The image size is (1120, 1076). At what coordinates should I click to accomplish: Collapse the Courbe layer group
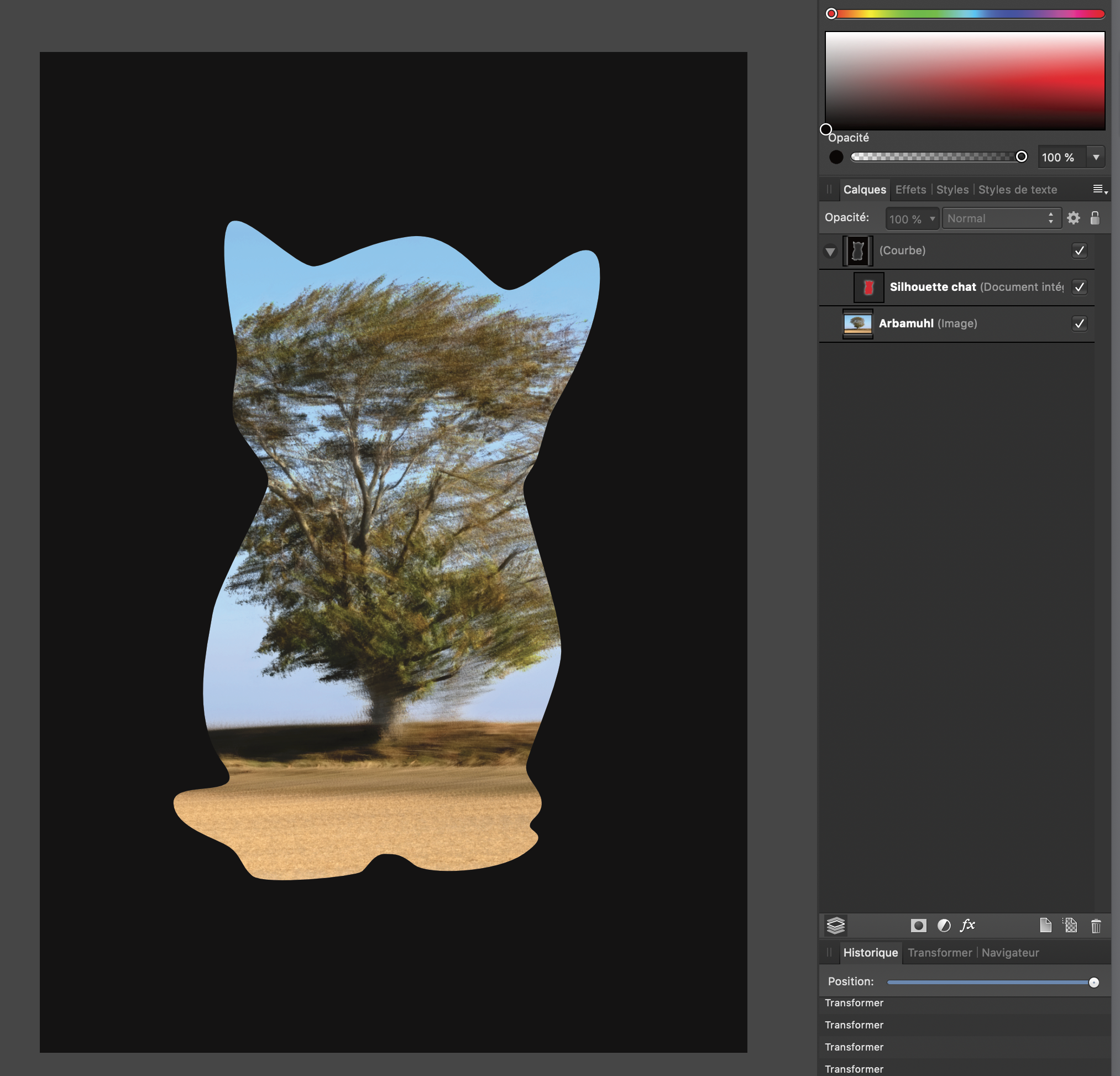click(x=830, y=252)
